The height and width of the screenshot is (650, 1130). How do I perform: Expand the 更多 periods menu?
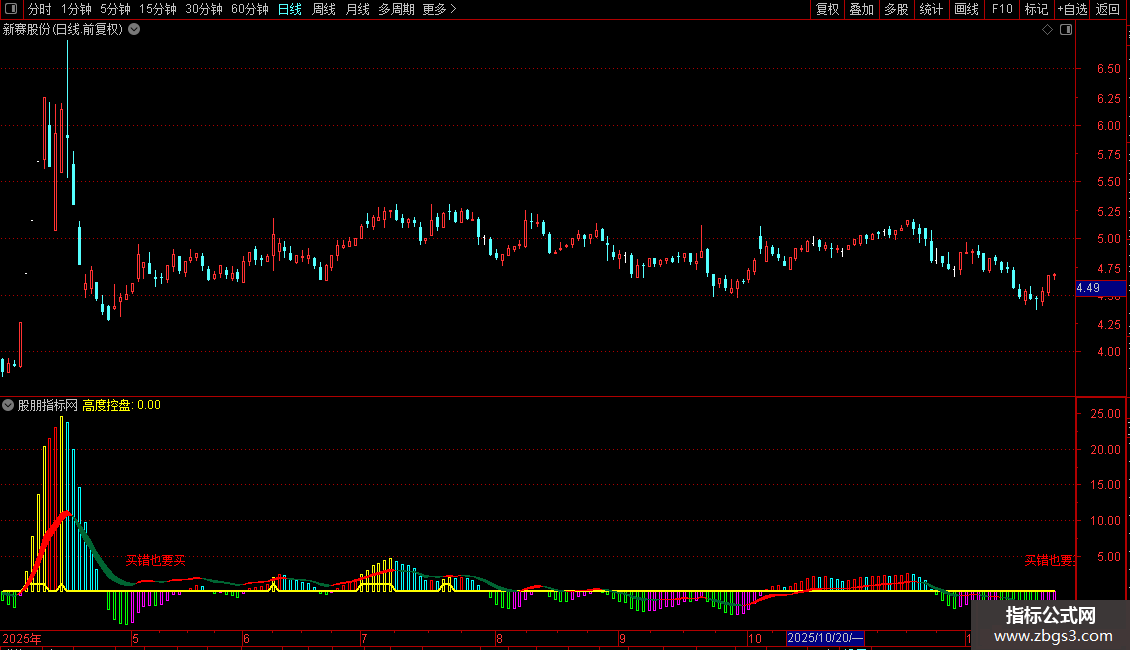point(439,9)
